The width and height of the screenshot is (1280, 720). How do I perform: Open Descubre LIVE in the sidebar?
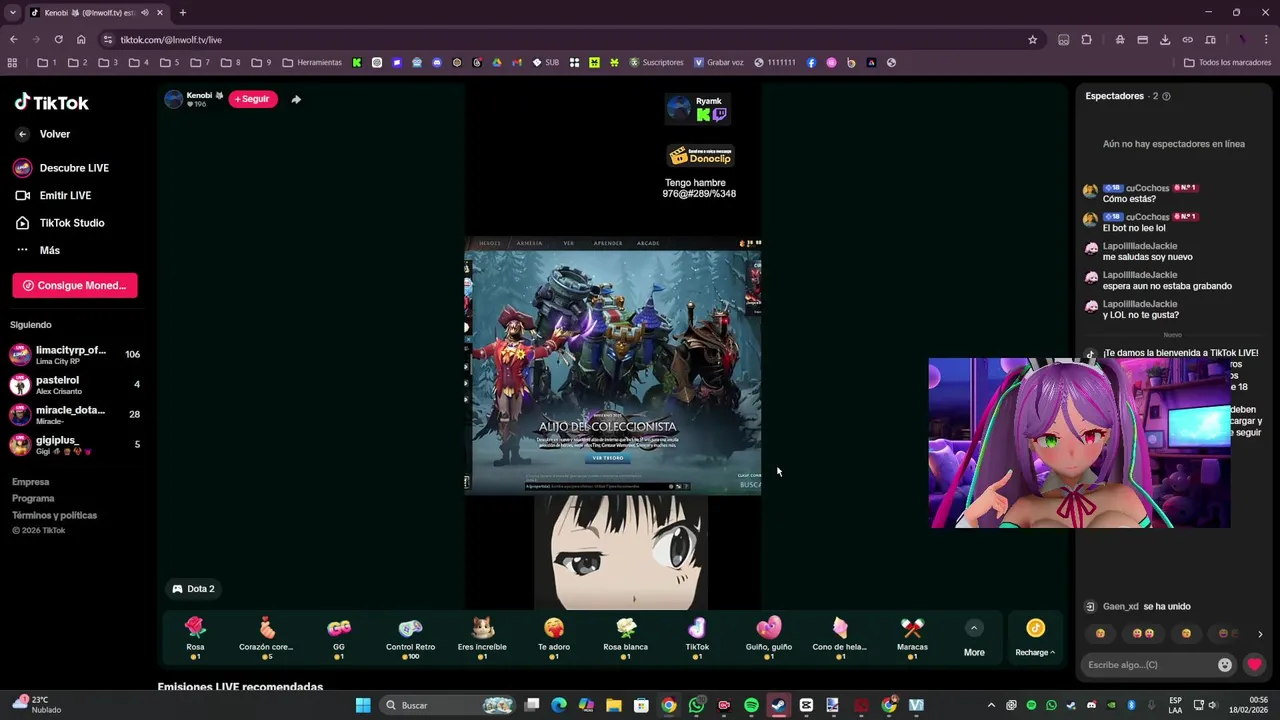point(61,168)
